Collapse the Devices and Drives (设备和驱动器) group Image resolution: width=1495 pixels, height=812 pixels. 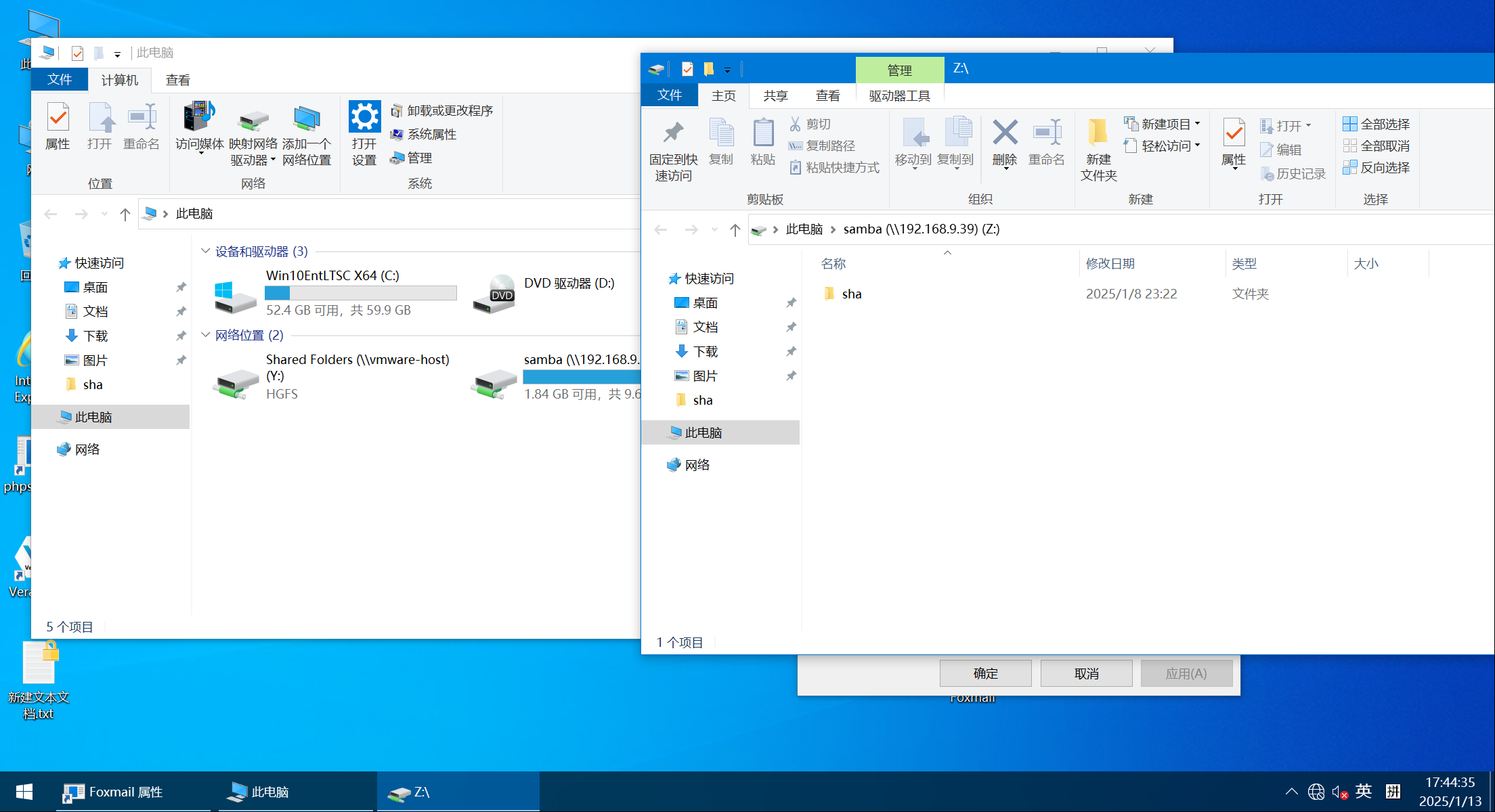(x=206, y=251)
